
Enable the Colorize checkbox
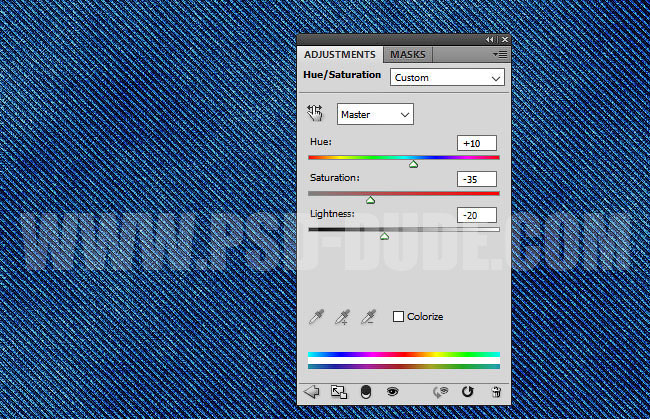click(398, 317)
